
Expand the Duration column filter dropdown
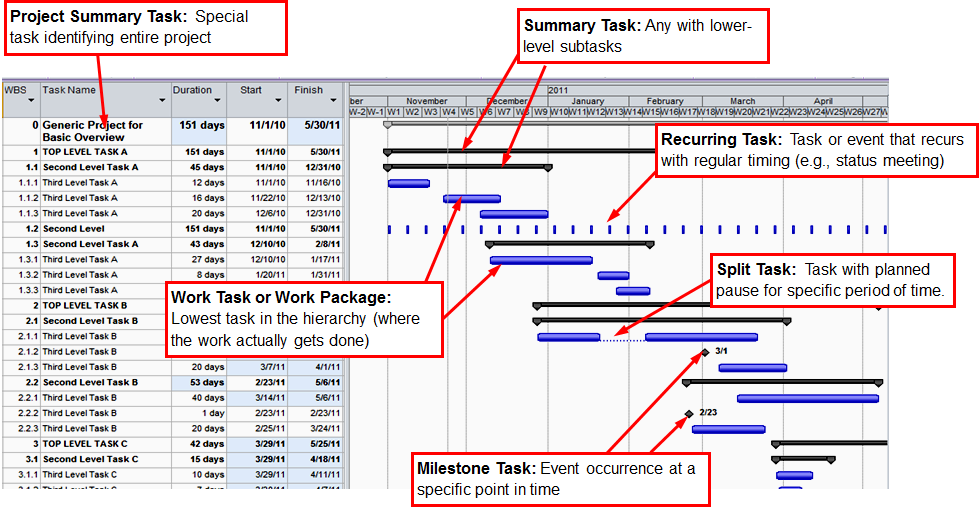(x=219, y=101)
